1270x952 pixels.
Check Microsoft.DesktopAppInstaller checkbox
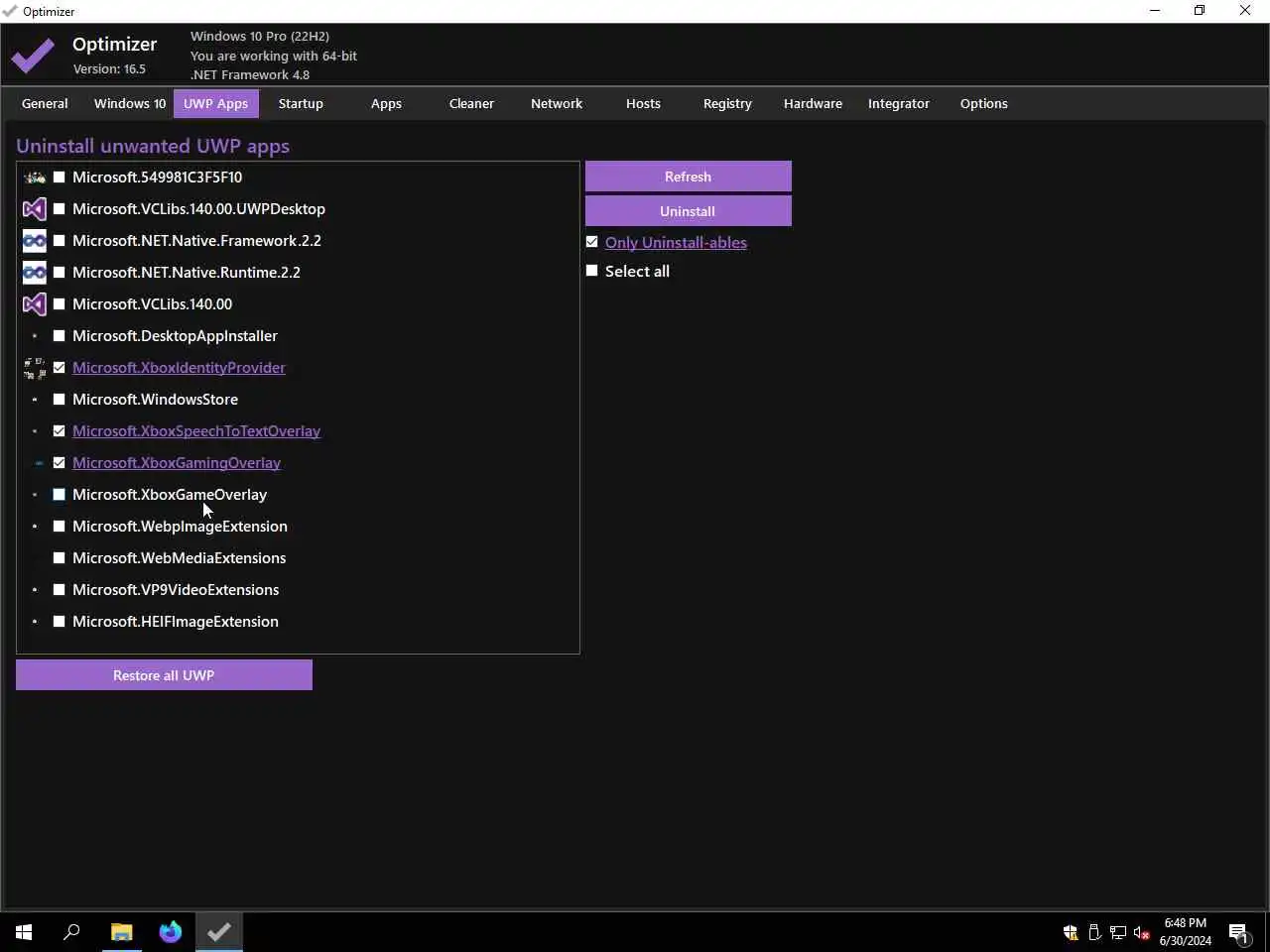pyautogui.click(x=59, y=336)
